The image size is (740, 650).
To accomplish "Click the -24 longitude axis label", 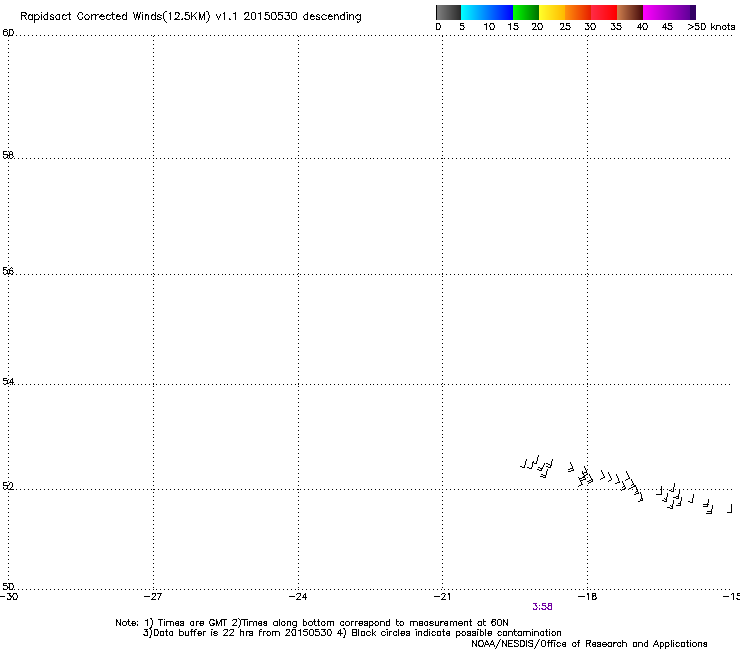I will click(298, 597).
